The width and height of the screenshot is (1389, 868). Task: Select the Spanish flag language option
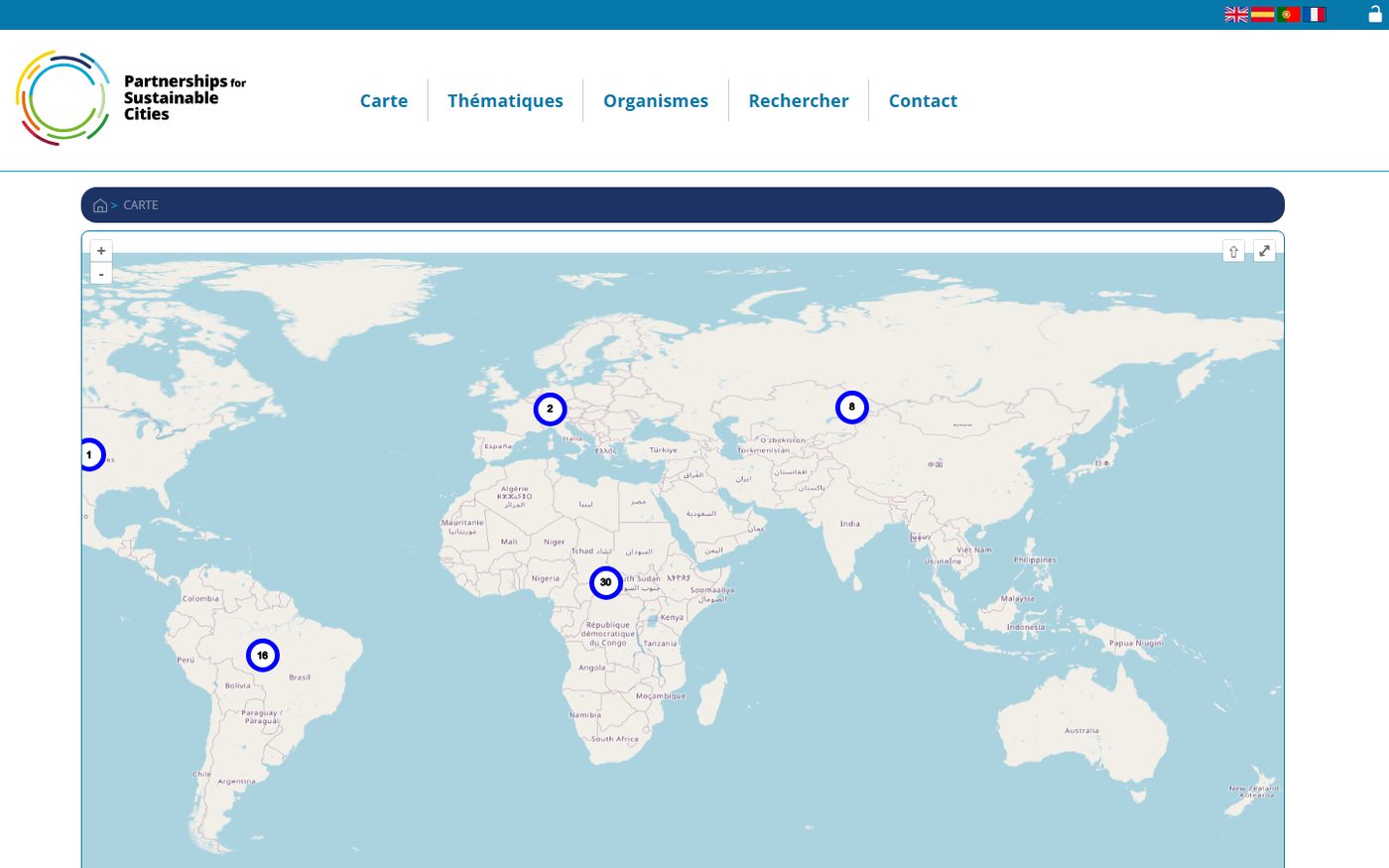point(1262,14)
